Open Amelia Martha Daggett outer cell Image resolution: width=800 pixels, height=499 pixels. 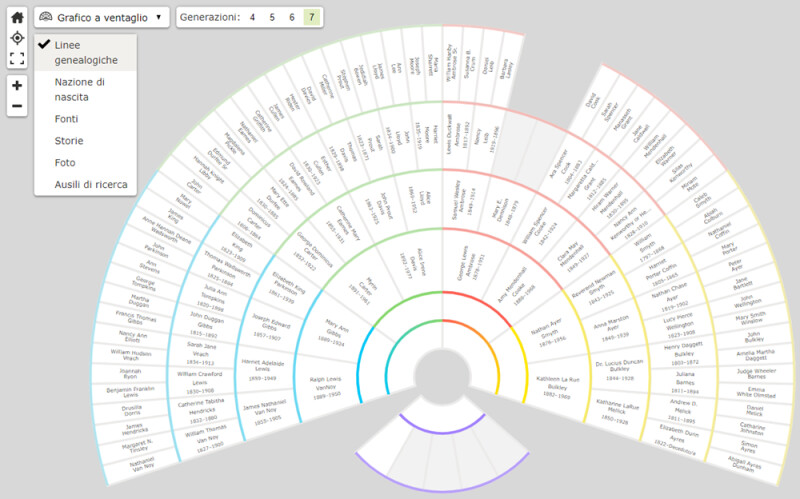click(x=755, y=355)
